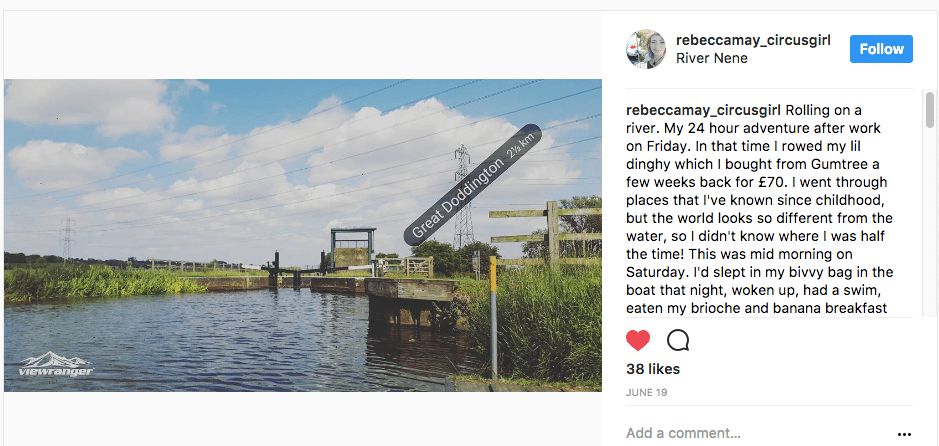View the 38 likes list
Viewport: 939px width, 446px height.
(x=652, y=369)
